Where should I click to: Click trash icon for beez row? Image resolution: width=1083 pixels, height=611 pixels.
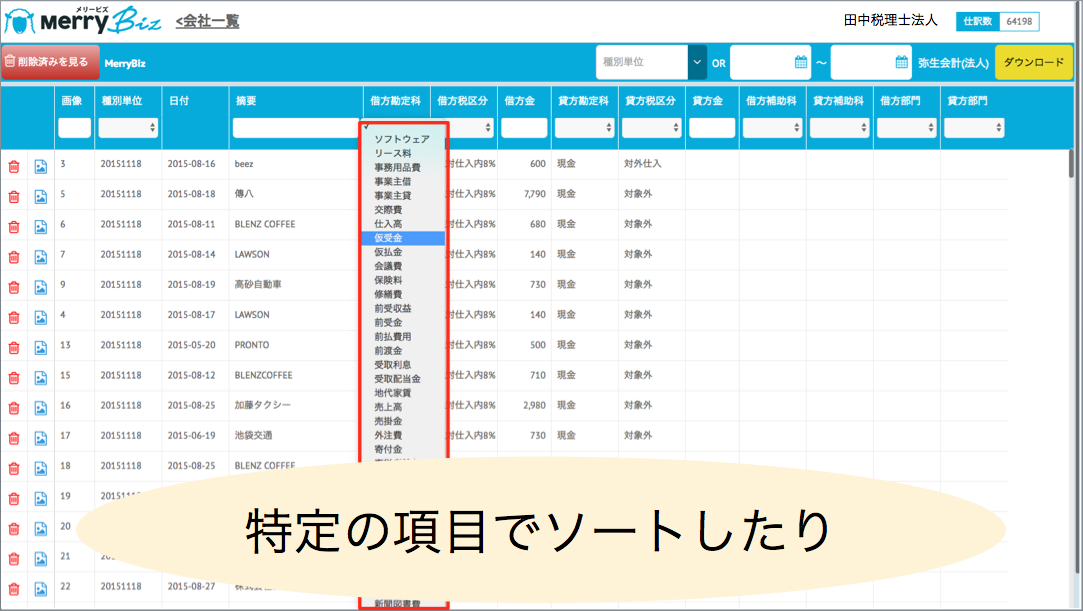pyautogui.click(x=14, y=166)
